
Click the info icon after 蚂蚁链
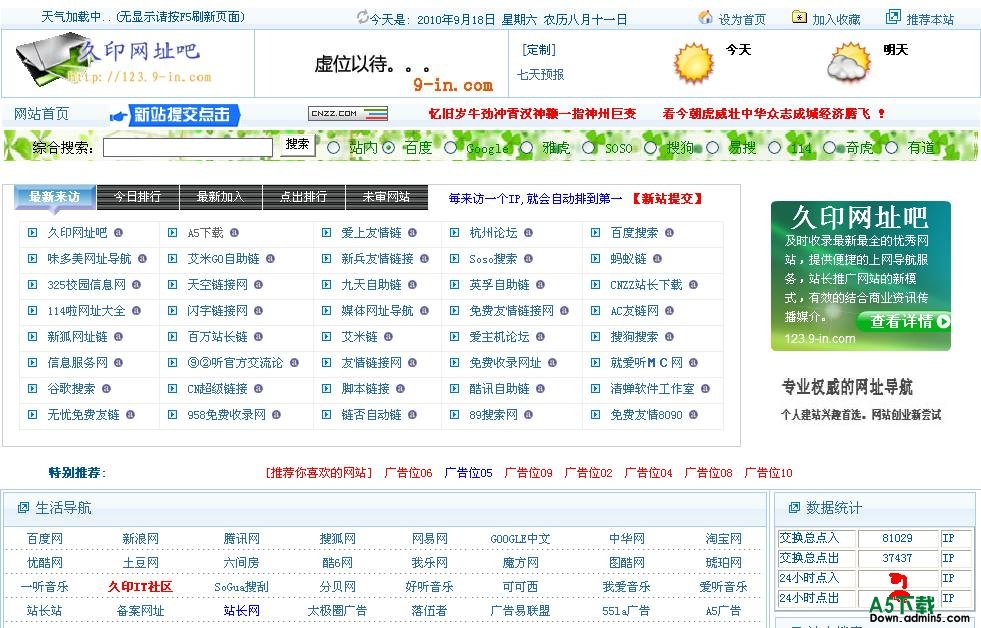658,258
